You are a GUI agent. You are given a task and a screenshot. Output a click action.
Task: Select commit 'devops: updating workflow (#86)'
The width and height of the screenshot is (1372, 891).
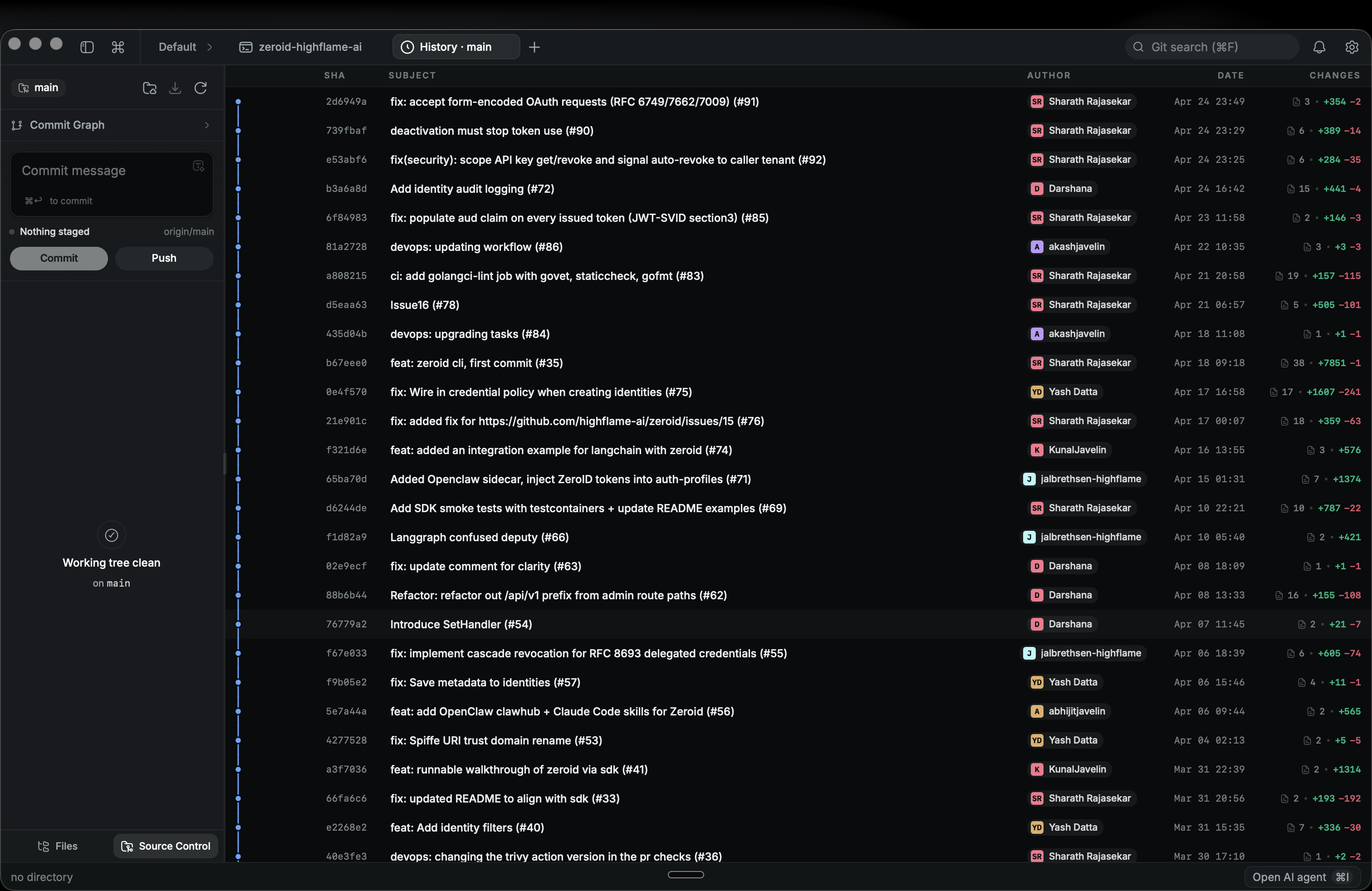click(798, 247)
